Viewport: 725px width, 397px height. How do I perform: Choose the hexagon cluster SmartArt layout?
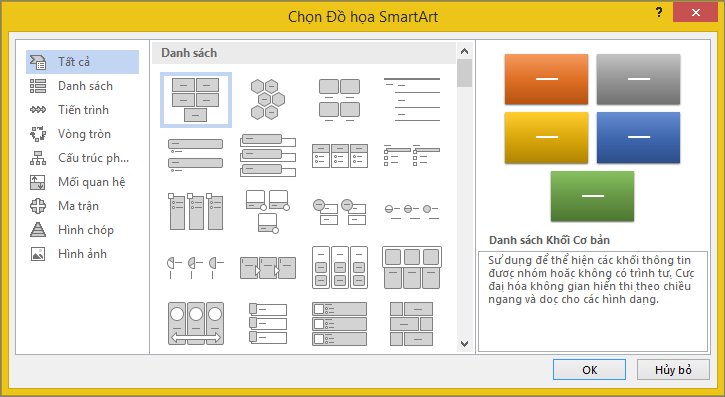[268, 100]
